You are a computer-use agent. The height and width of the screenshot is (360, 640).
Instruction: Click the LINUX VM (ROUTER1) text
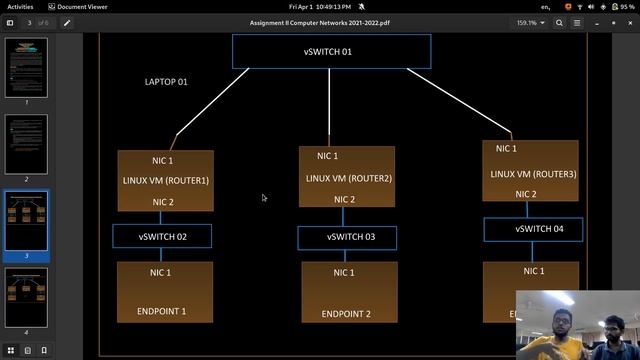(x=166, y=181)
